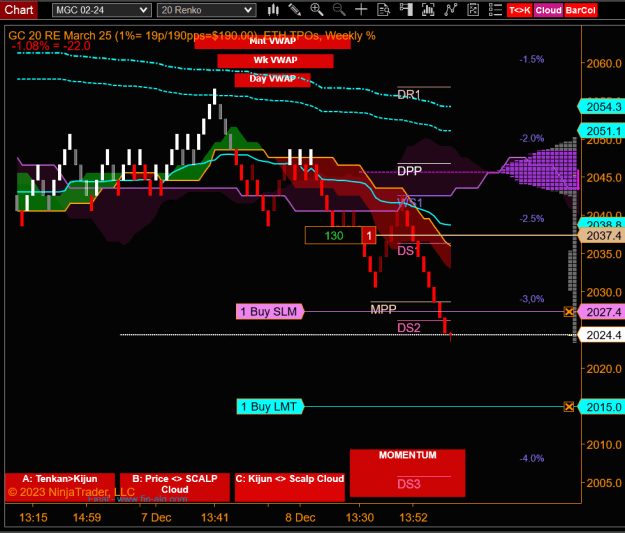Click the 130 position PnL box
This screenshot has width=625, height=533.
pos(334,236)
